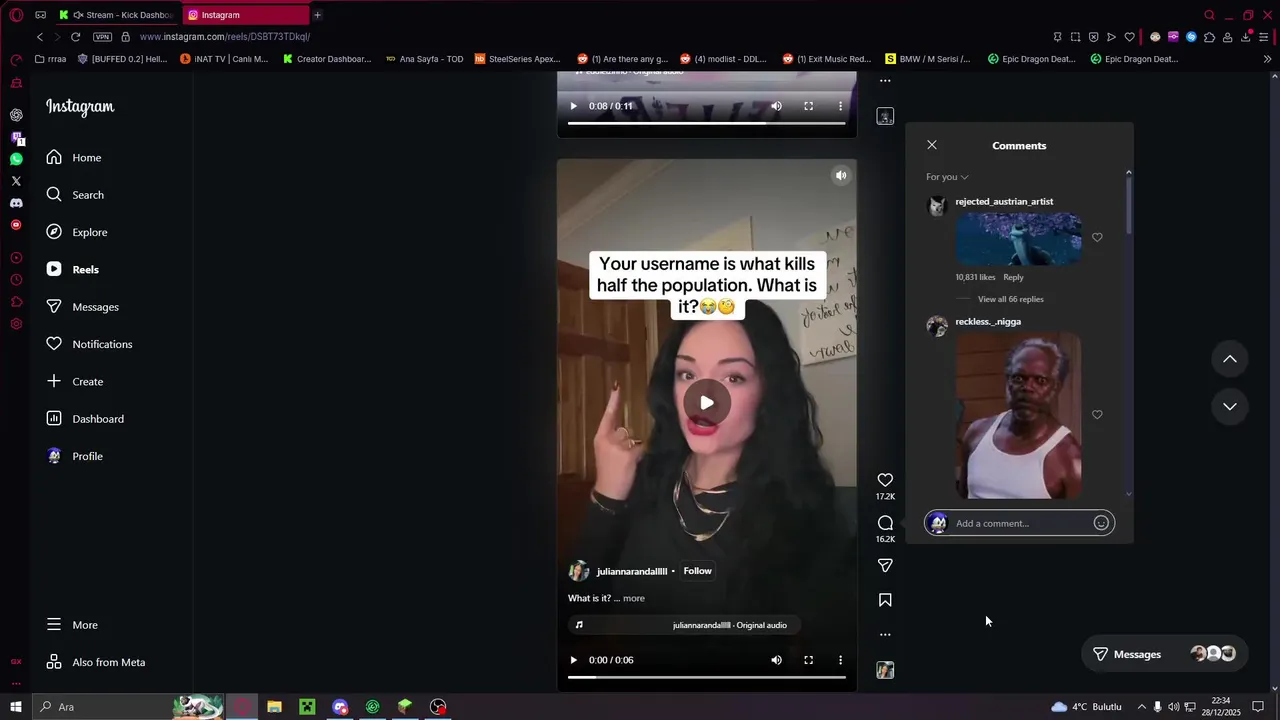
Task: Play the reel with center button
Action: (707, 402)
